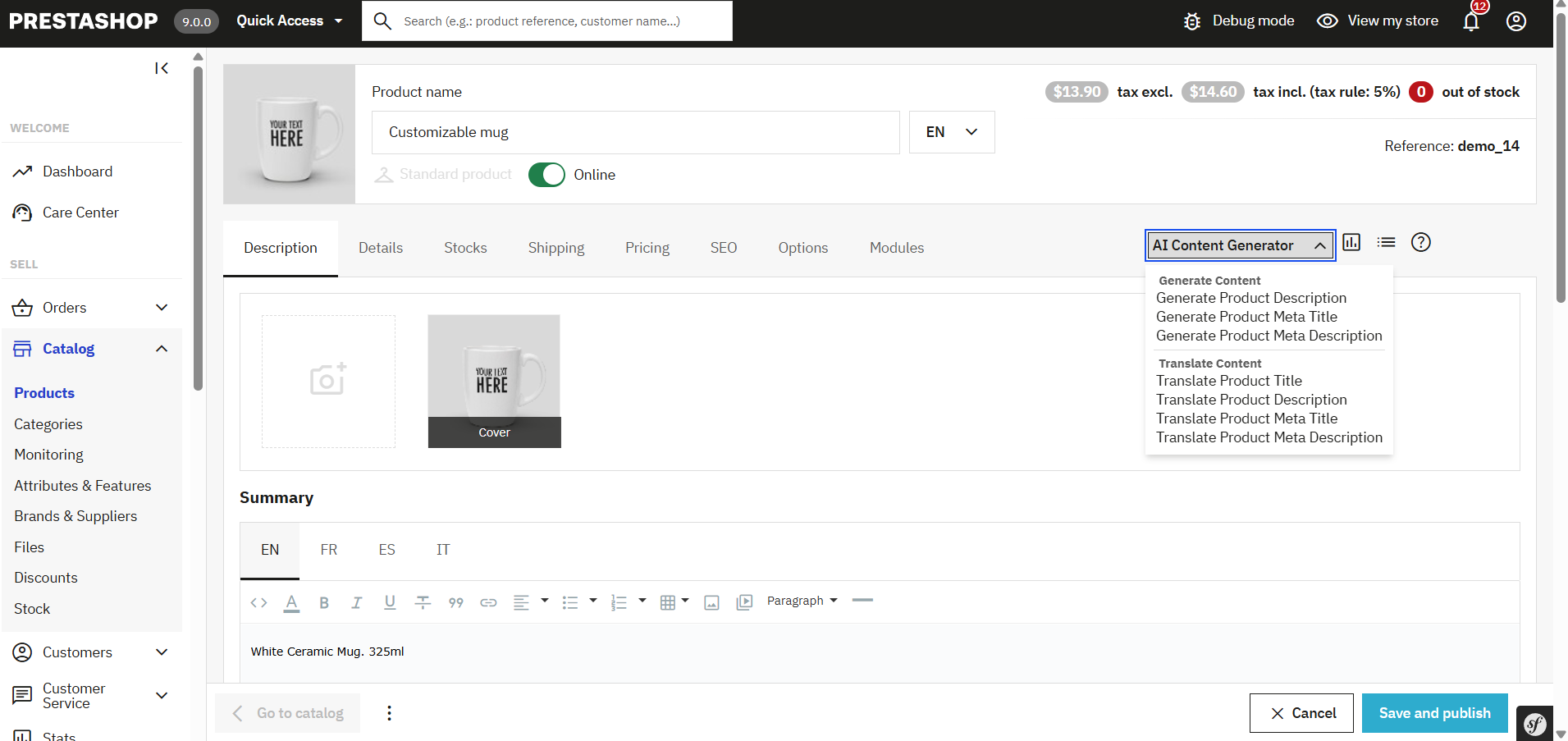The width and height of the screenshot is (1568, 741).
Task: Click the Product name input field
Action: click(636, 132)
